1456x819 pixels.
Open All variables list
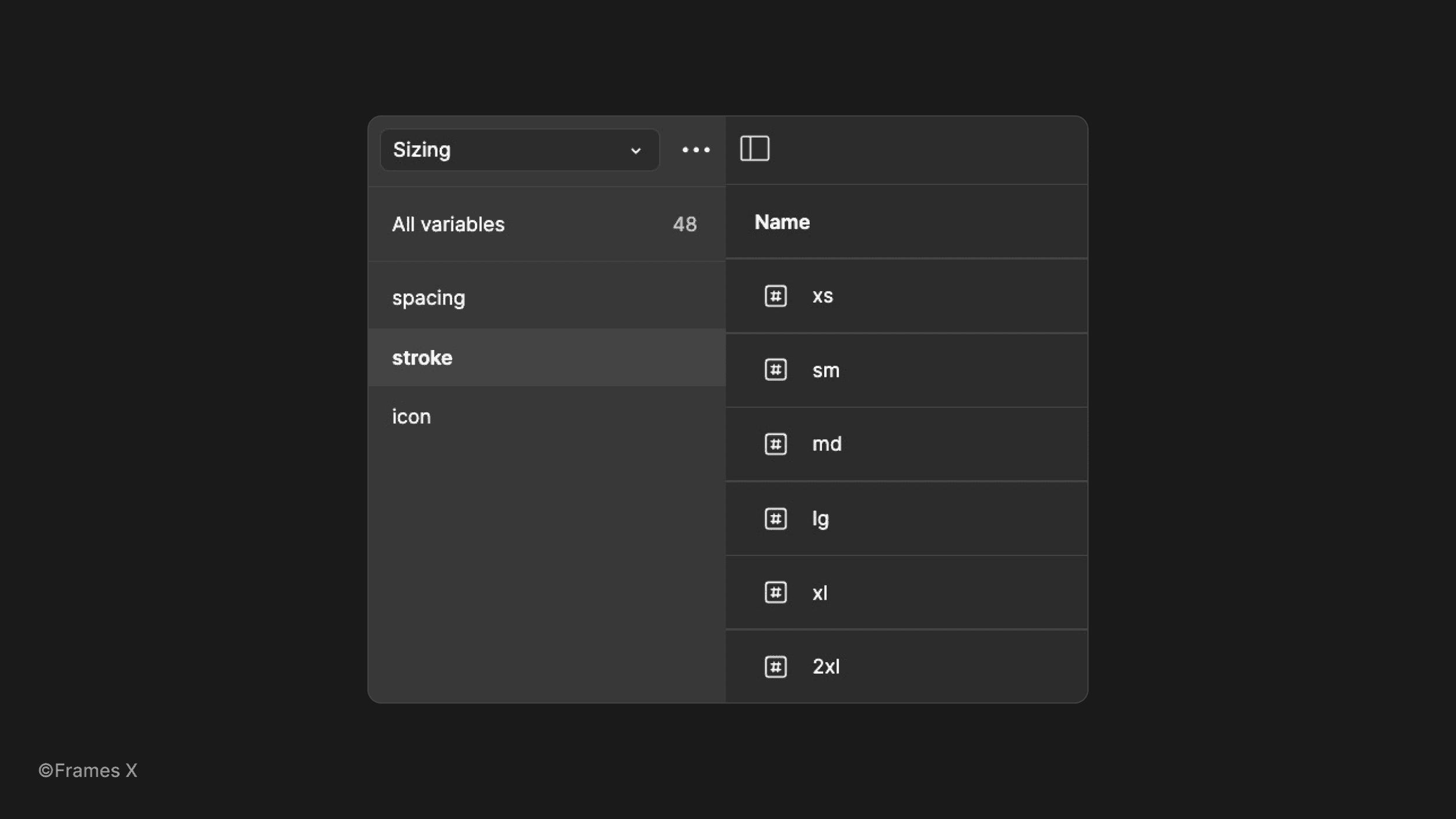448,224
